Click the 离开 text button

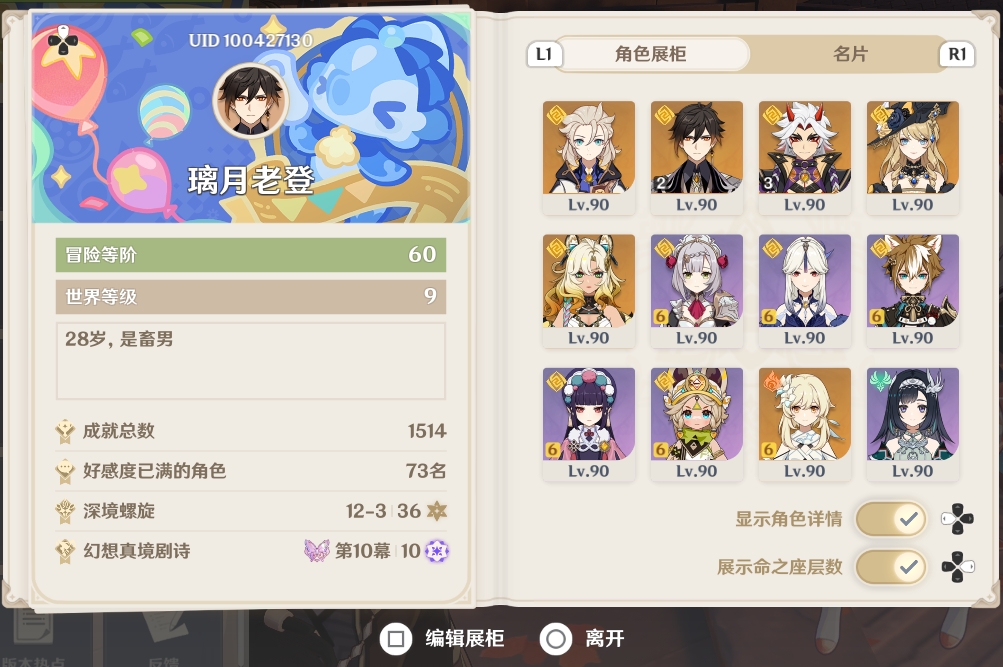(x=604, y=638)
